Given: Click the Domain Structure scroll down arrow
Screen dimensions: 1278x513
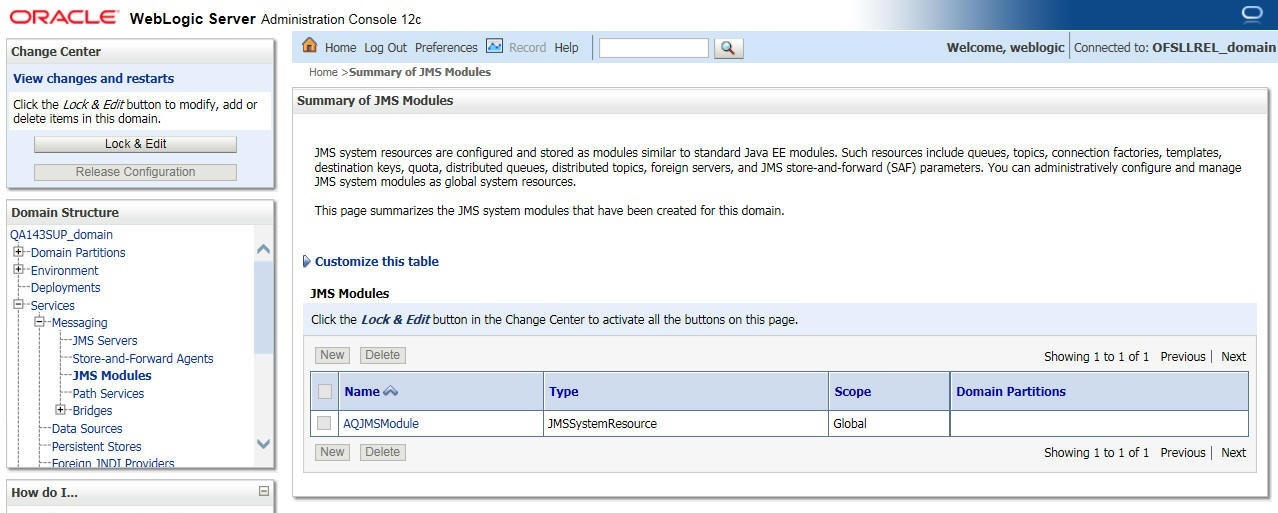Looking at the screenshot, I should click(264, 443).
